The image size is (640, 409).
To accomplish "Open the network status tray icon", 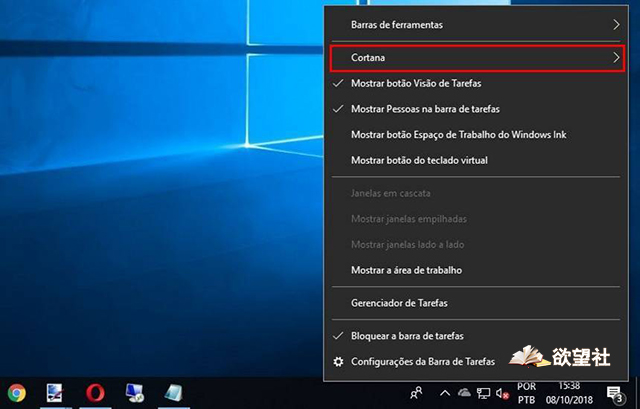I will (483, 393).
